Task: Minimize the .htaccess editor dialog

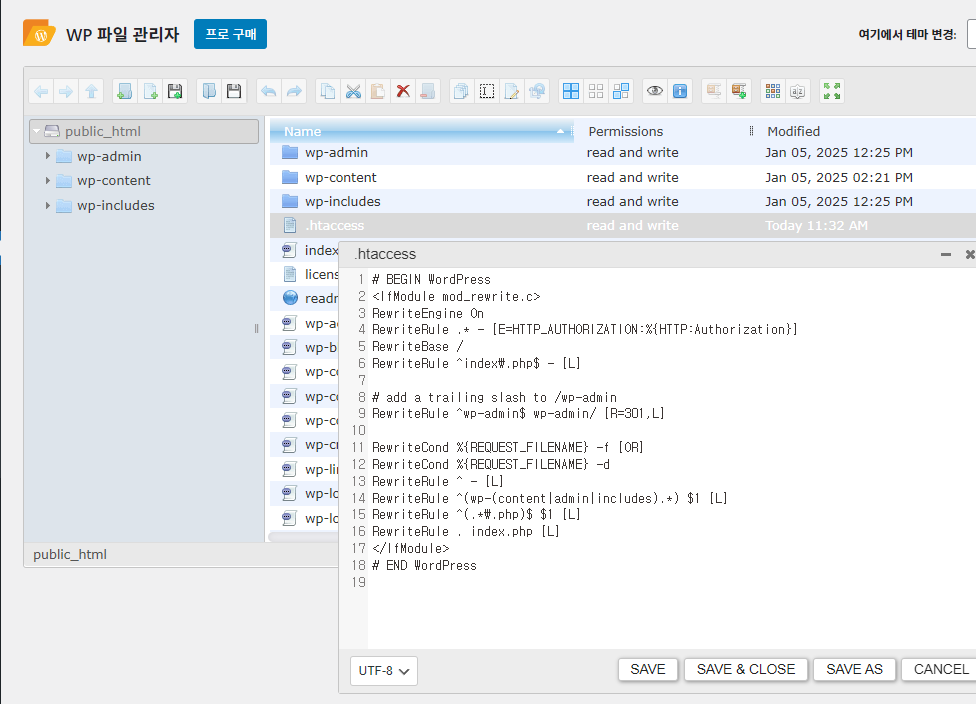Action: (x=946, y=255)
